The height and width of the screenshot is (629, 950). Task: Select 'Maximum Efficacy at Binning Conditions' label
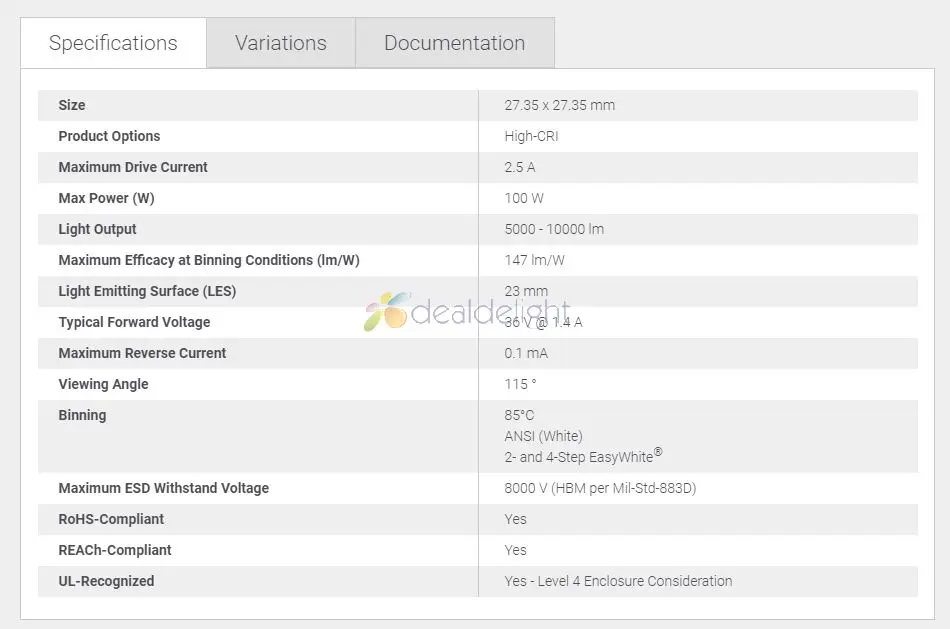click(x=208, y=260)
